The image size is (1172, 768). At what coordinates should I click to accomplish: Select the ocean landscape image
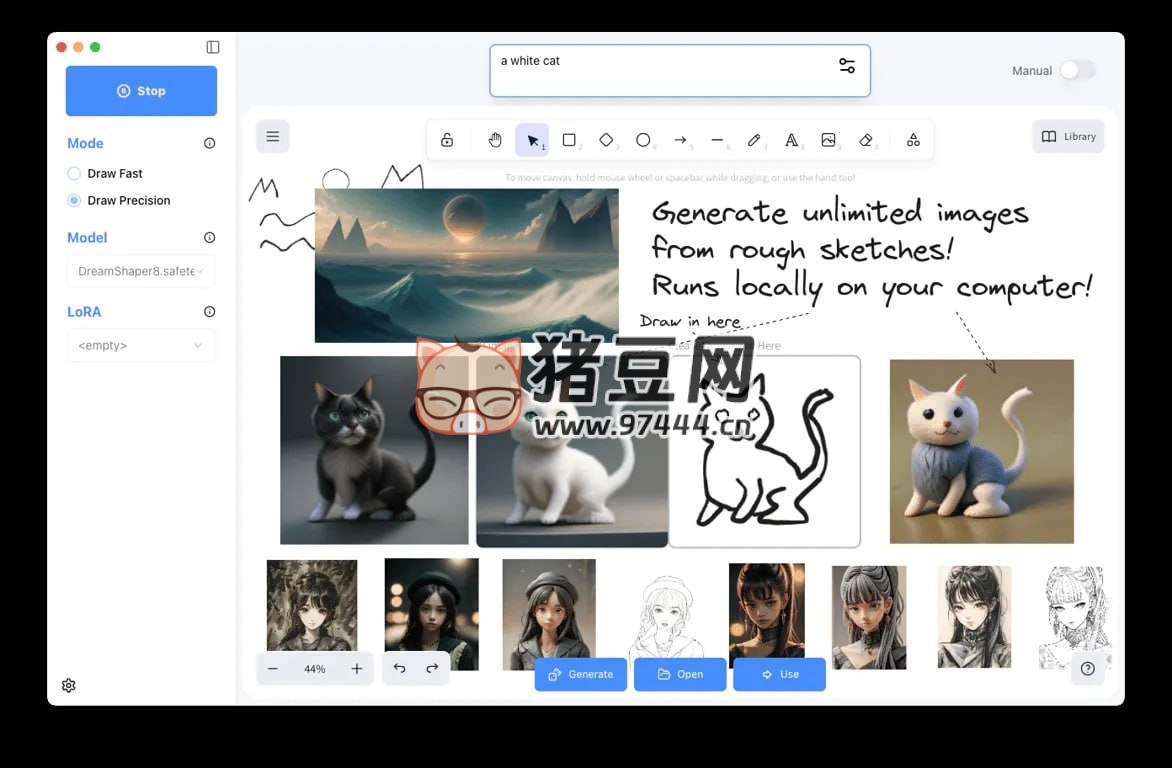(x=466, y=265)
